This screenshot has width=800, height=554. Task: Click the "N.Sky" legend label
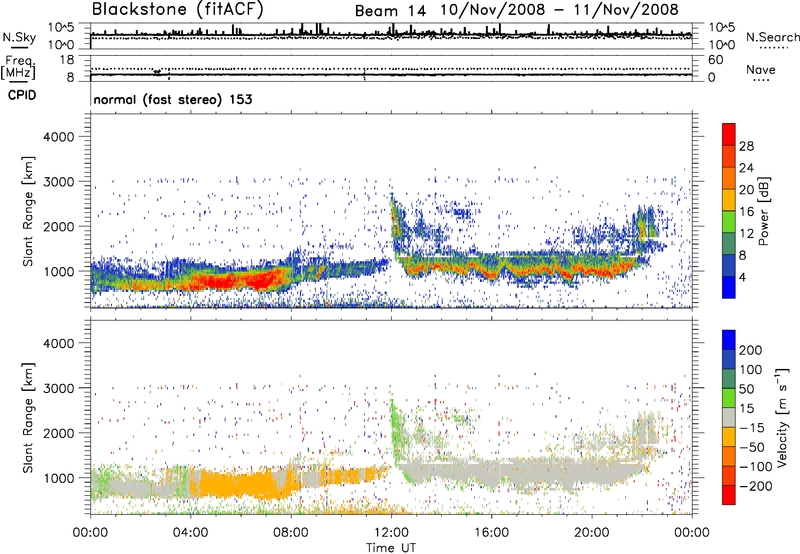coord(19,37)
